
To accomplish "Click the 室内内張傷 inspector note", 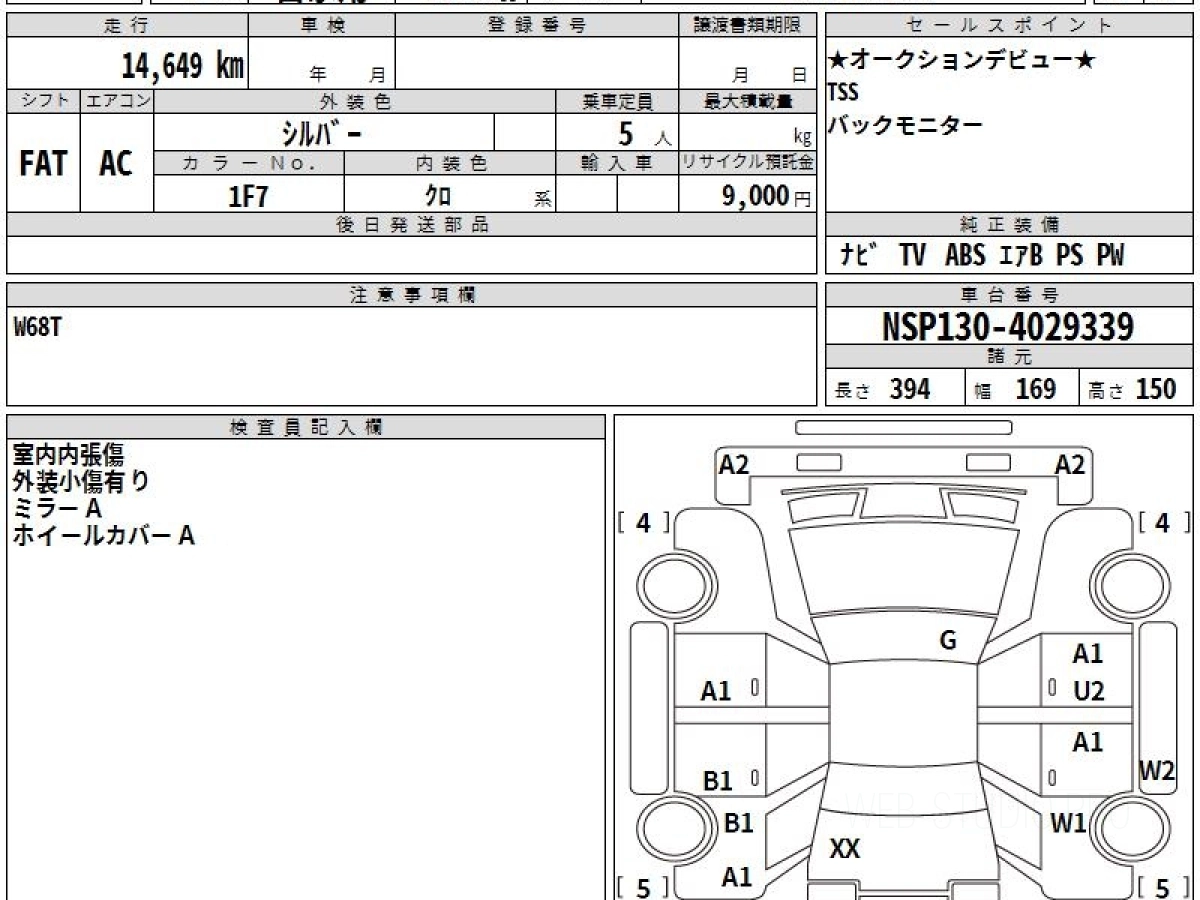I will pos(68,455).
